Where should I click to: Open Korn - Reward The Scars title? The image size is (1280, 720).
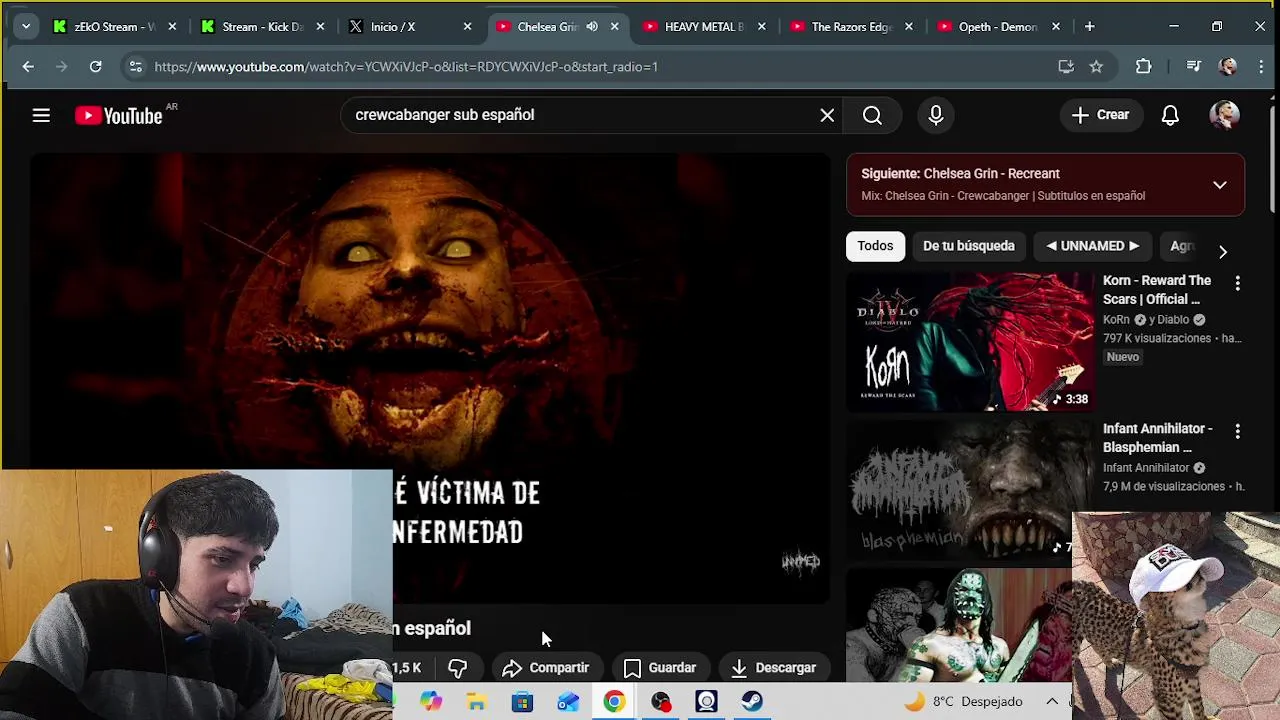pyautogui.click(x=1157, y=290)
